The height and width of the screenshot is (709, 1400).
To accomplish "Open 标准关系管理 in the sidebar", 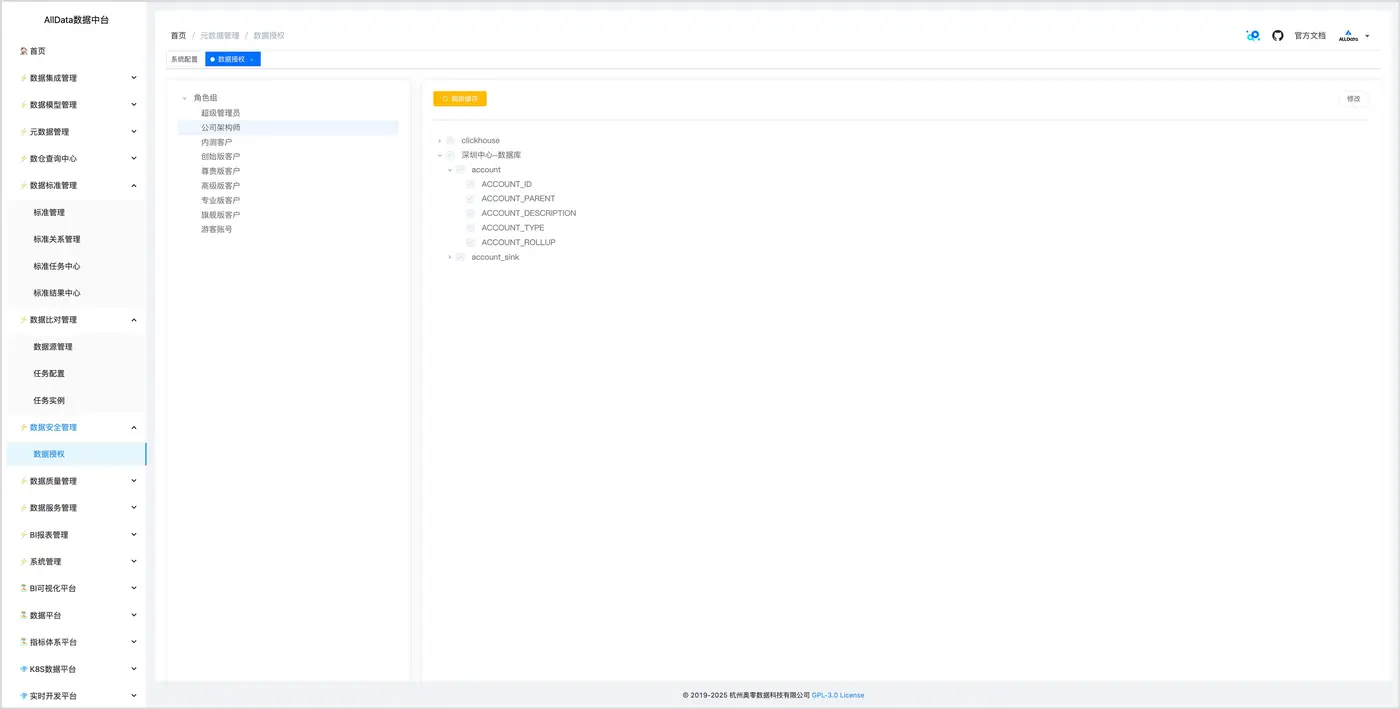I will point(57,240).
